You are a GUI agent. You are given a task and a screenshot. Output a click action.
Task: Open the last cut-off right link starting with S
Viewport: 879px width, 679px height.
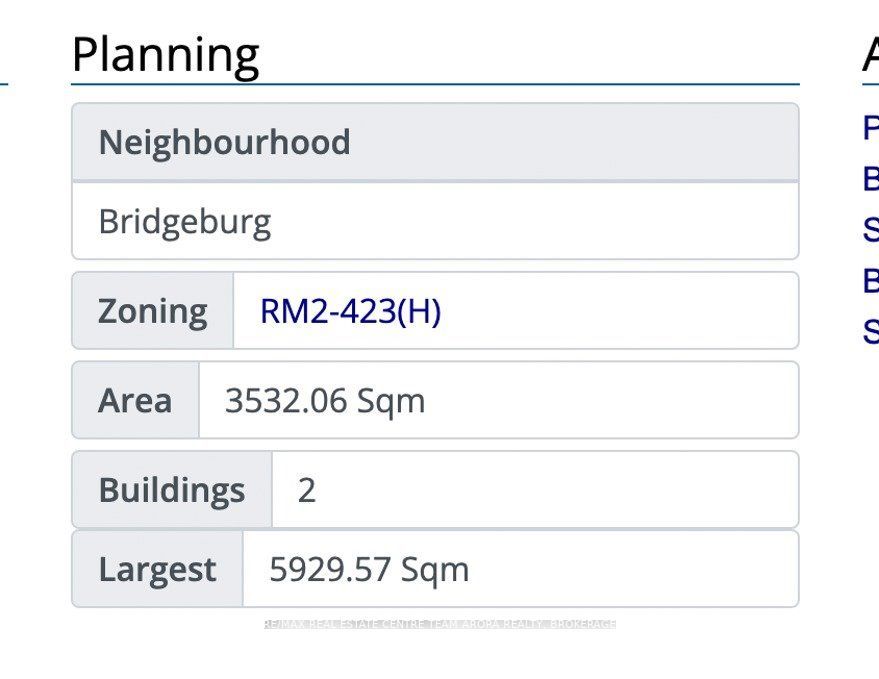[x=871, y=330]
